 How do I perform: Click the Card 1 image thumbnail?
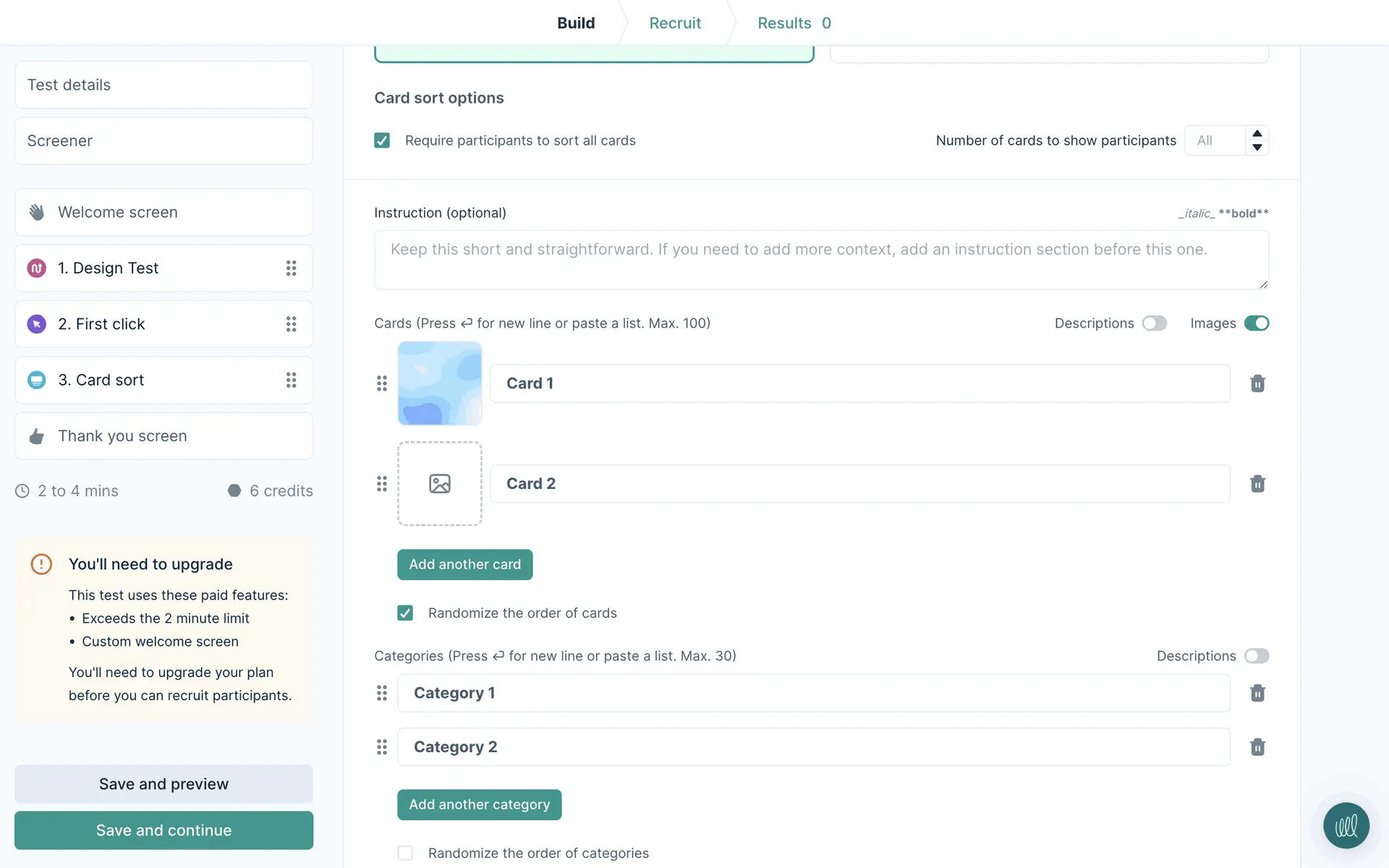click(439, 383)
